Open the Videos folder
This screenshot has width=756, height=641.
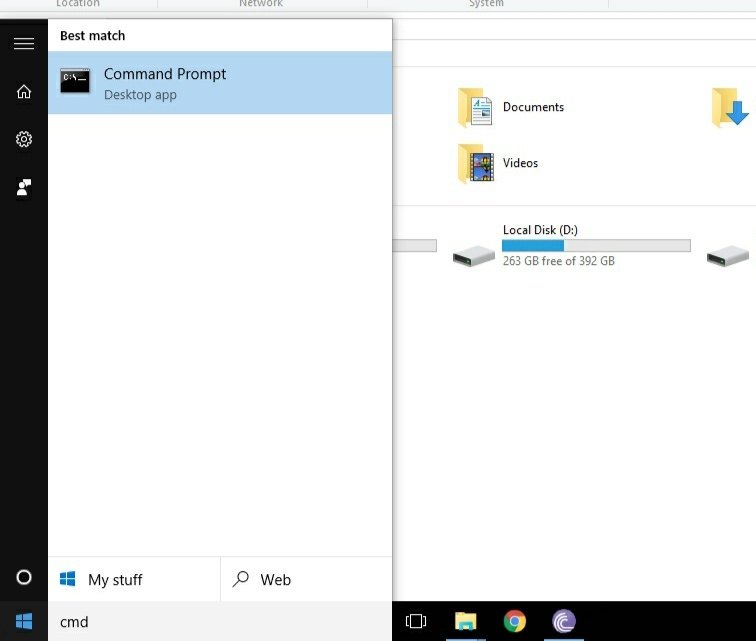pos(520,163)
